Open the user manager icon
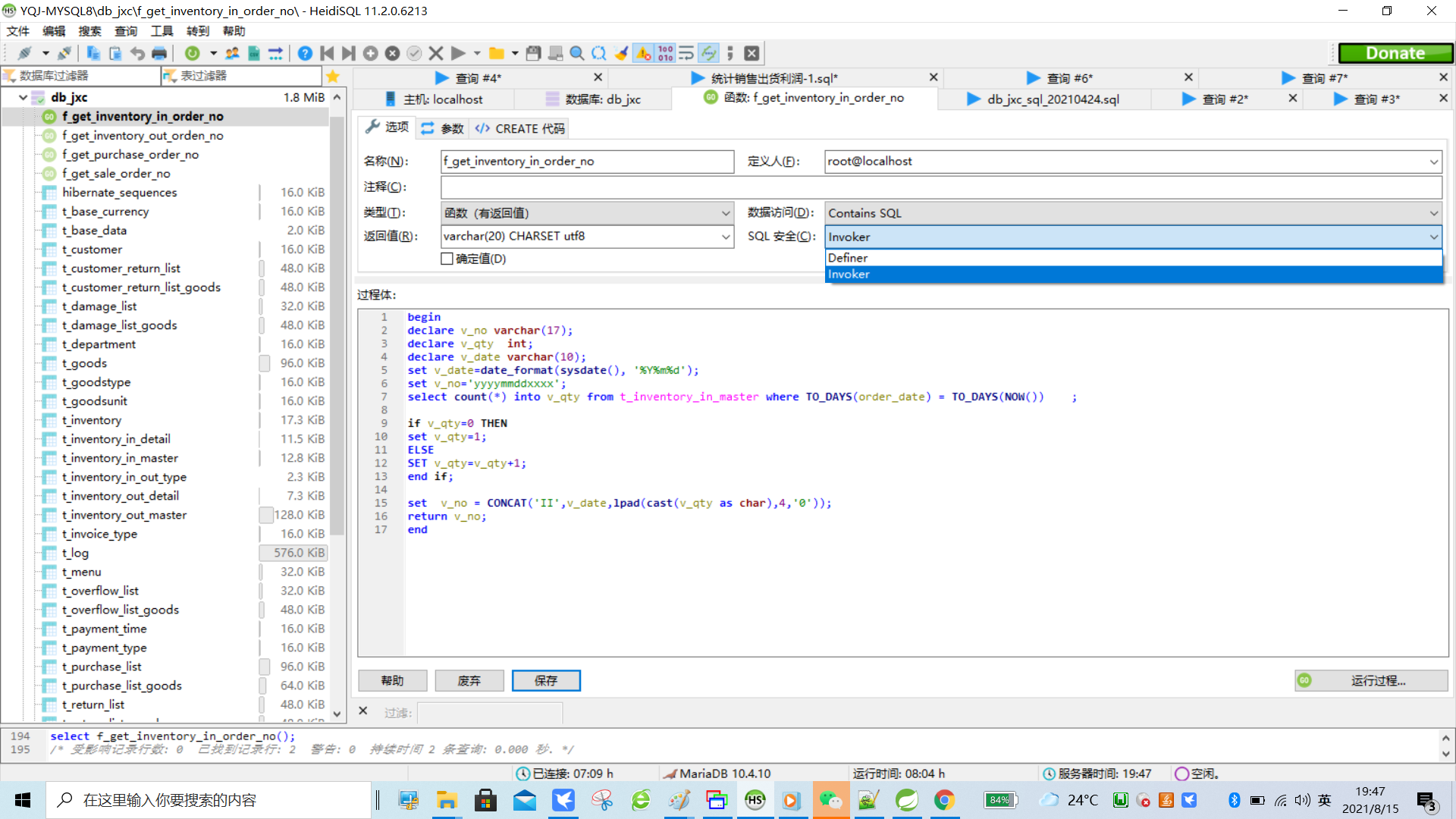The width and height of the screenshot is (1456, 819). (232, 53)
